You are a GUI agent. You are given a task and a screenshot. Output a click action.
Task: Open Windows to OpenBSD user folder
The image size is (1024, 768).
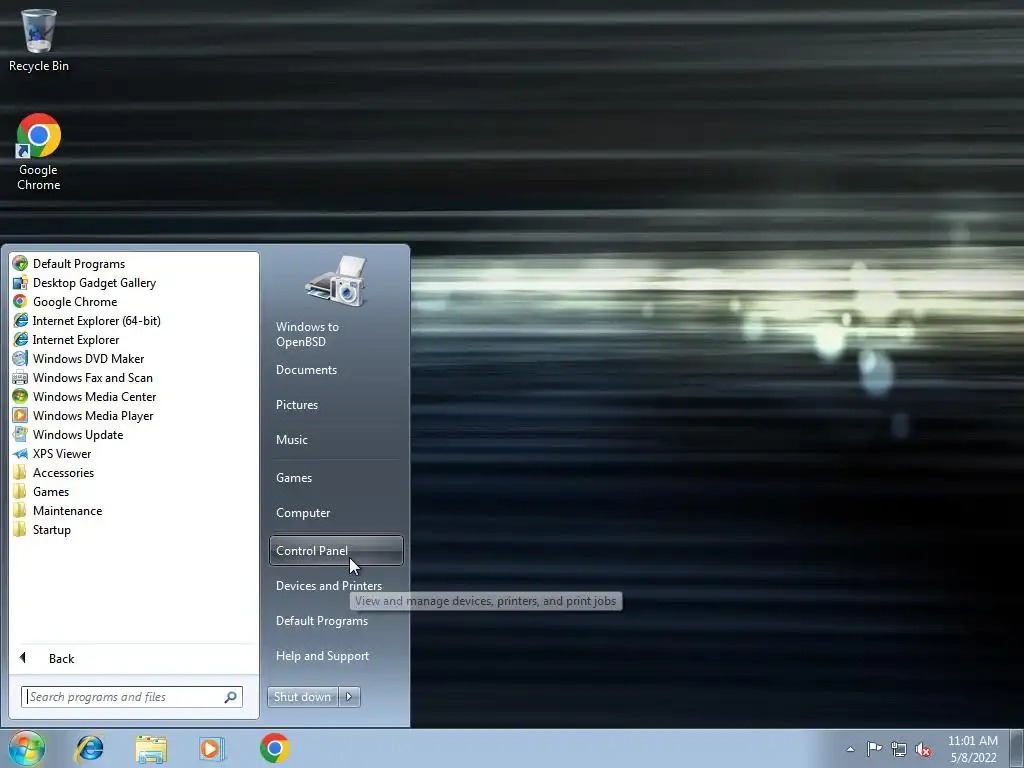[x=308, y=334]
